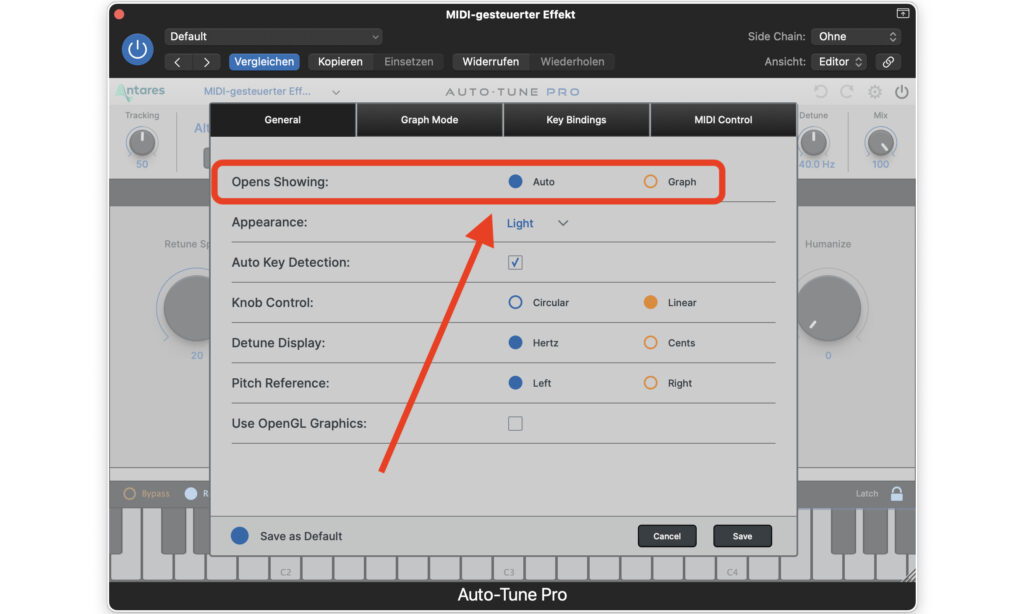This screenshot has width=1024, height=614.
Task: Click the Antares logo
Action: tap(140, 91)
